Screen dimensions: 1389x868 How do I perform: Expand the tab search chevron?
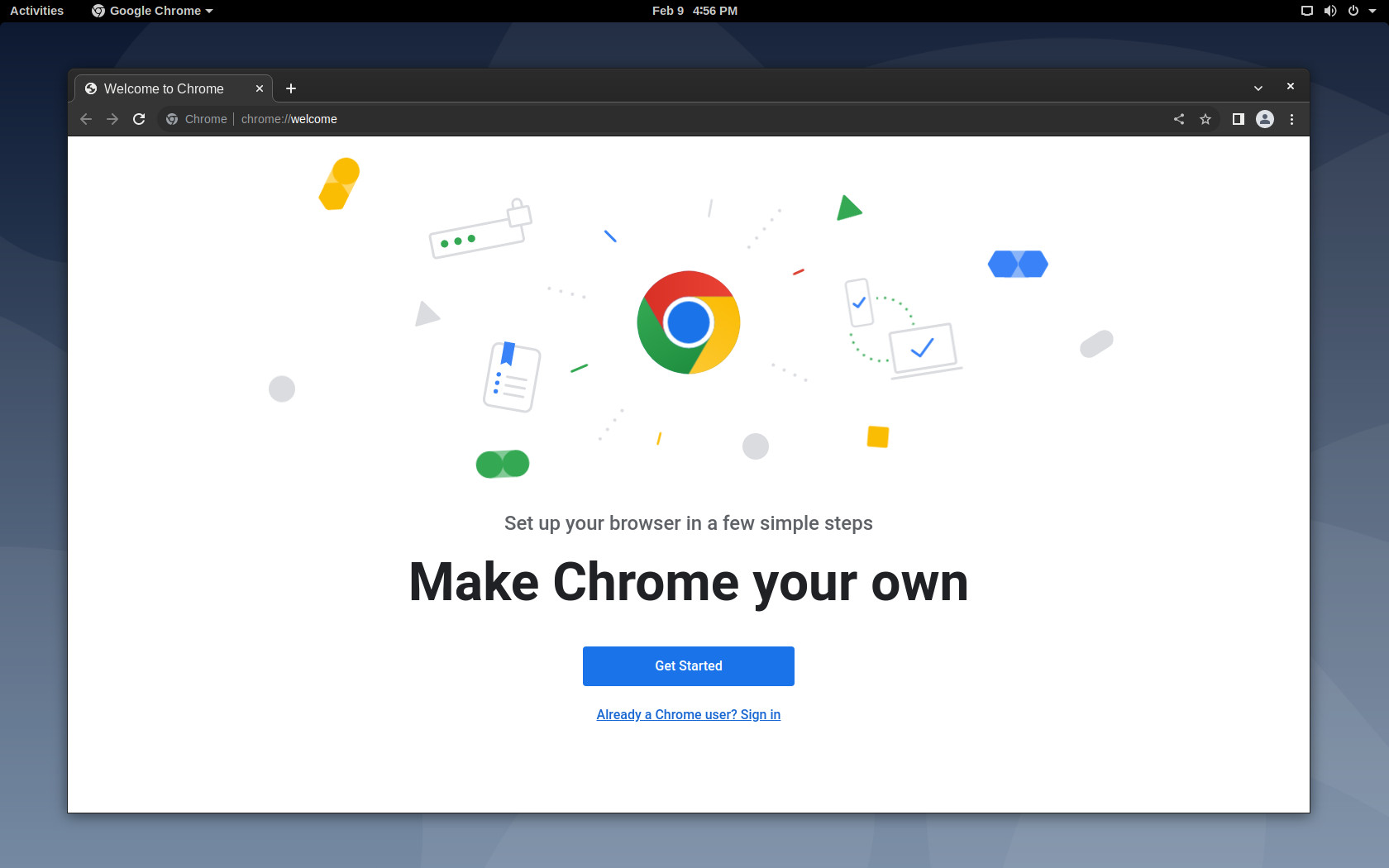pyautogui.click(x=1258, y=88)
